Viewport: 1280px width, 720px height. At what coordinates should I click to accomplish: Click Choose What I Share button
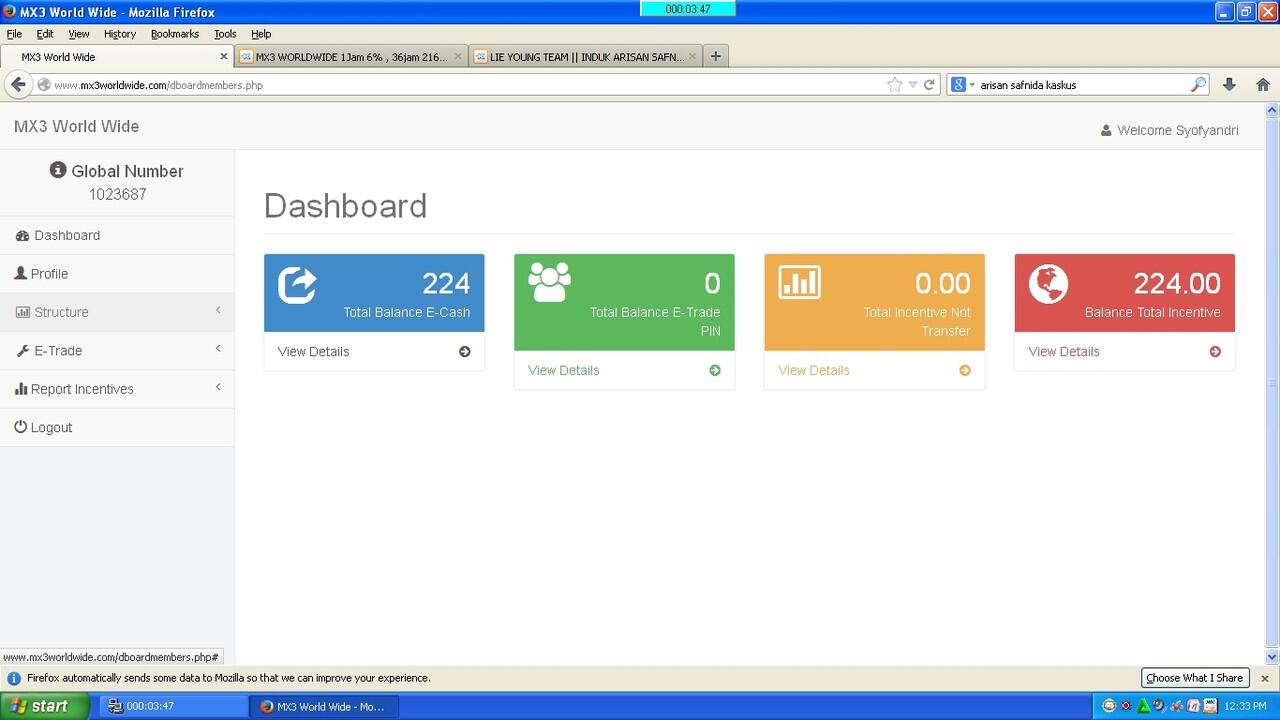(1194, 678)
